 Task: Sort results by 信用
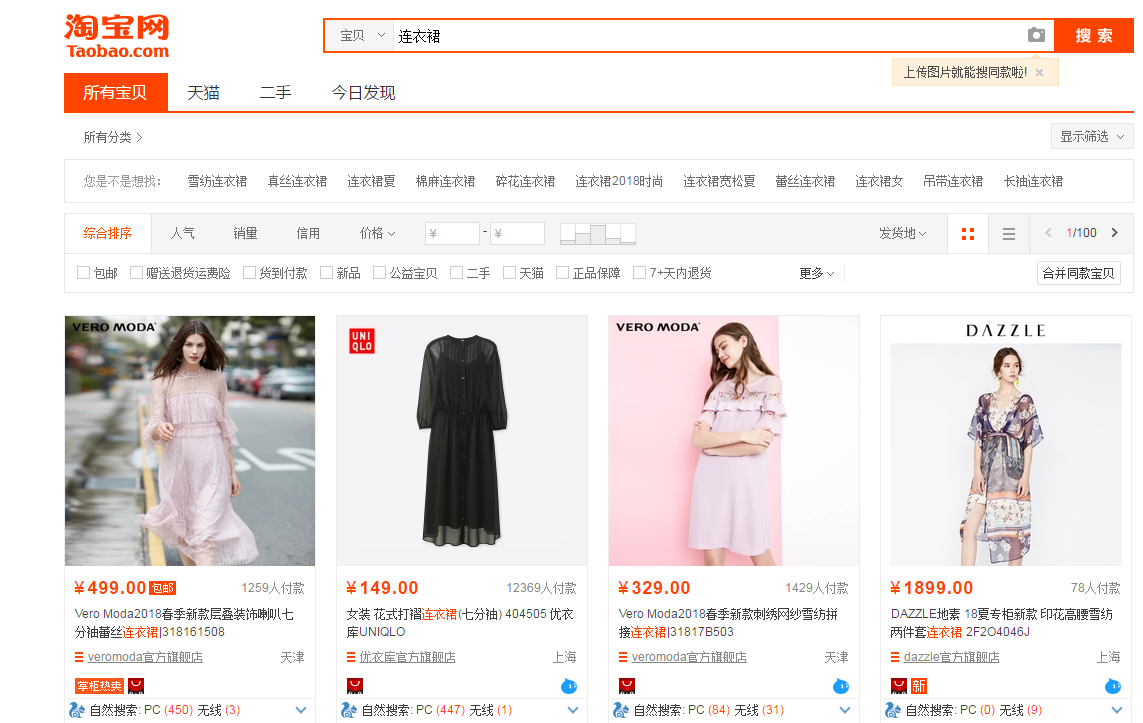[308, 233]
